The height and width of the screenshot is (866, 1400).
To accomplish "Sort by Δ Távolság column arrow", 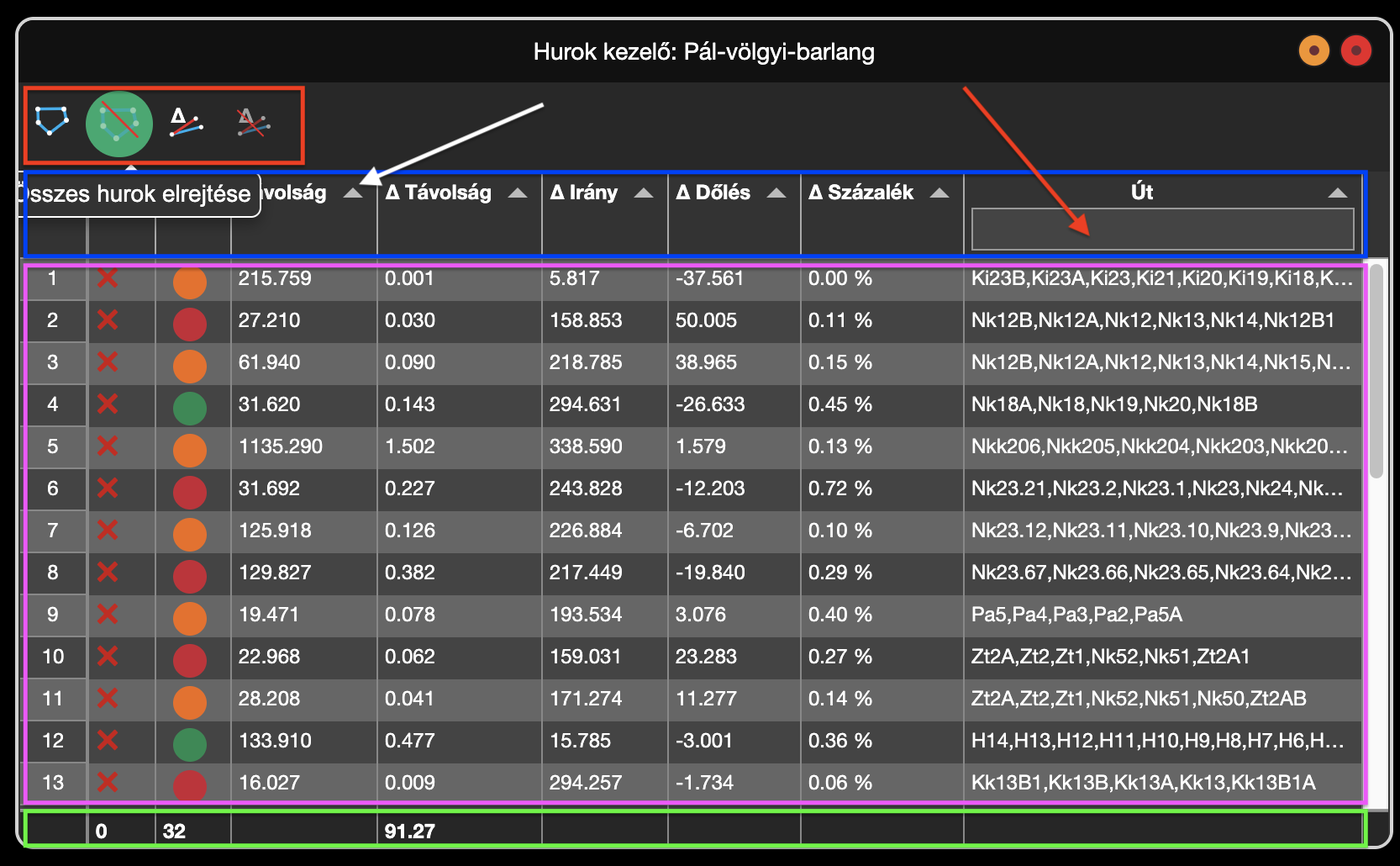I will tap(518, 193).
